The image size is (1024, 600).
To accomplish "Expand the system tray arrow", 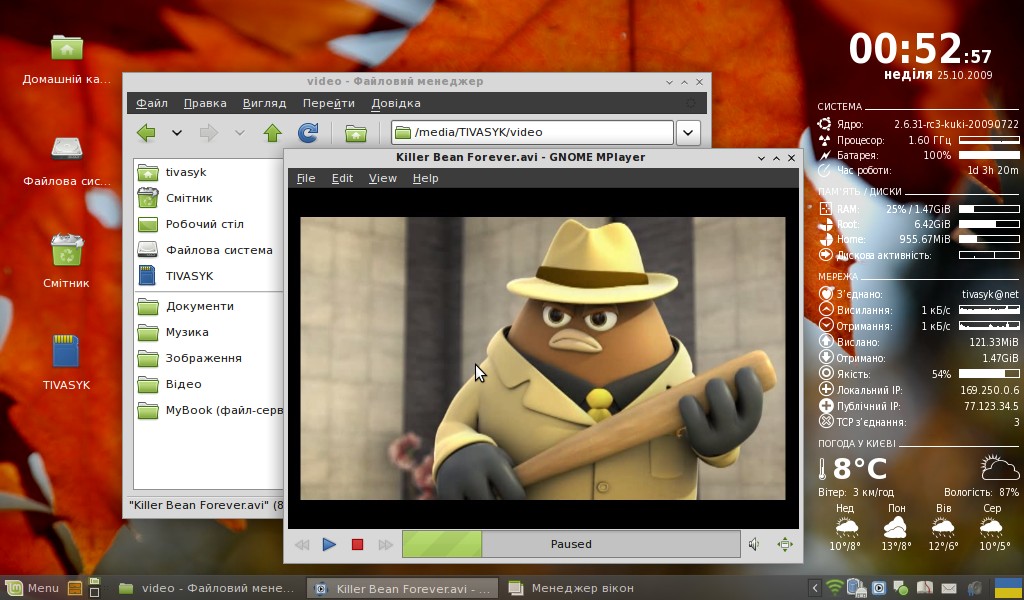I will [x=814, y=588].
